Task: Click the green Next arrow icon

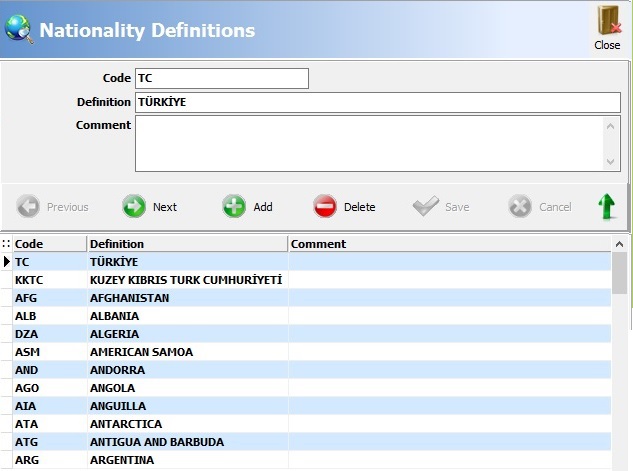Action: 134,206
